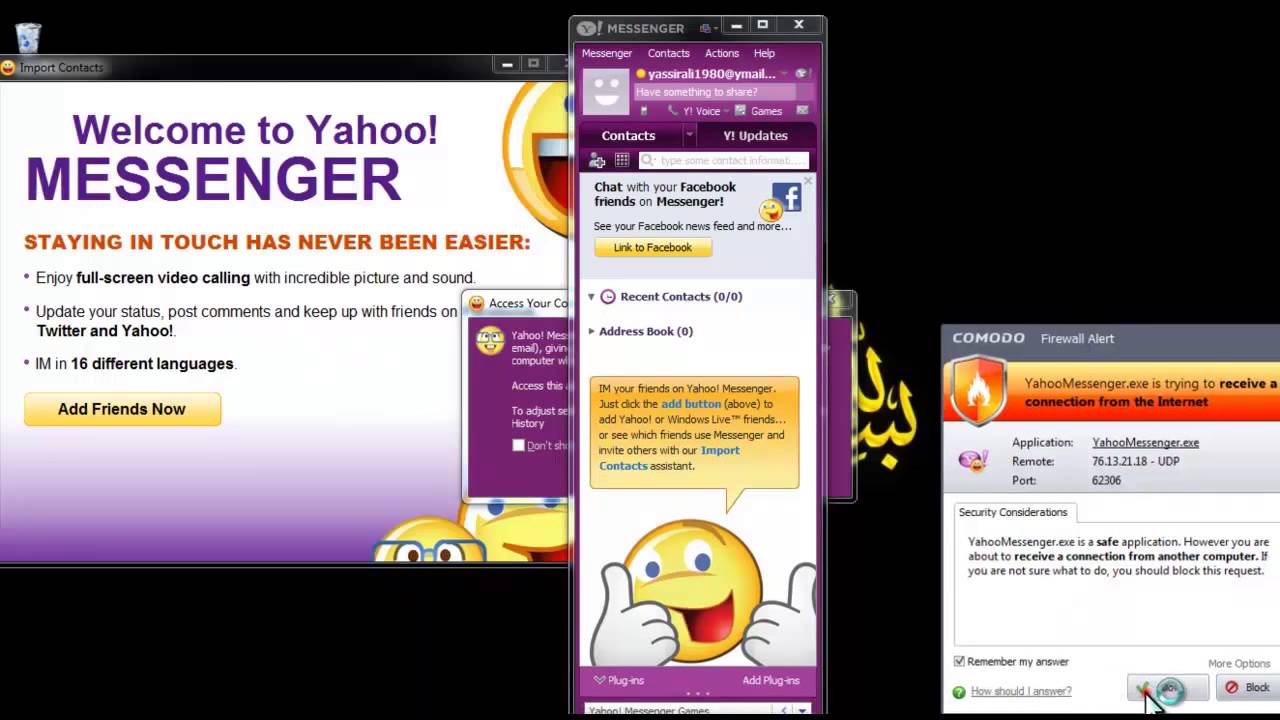The image size is (1280, 720).
Task: Click the Import Contacts window smiley icon
Action: click(8, 67)
